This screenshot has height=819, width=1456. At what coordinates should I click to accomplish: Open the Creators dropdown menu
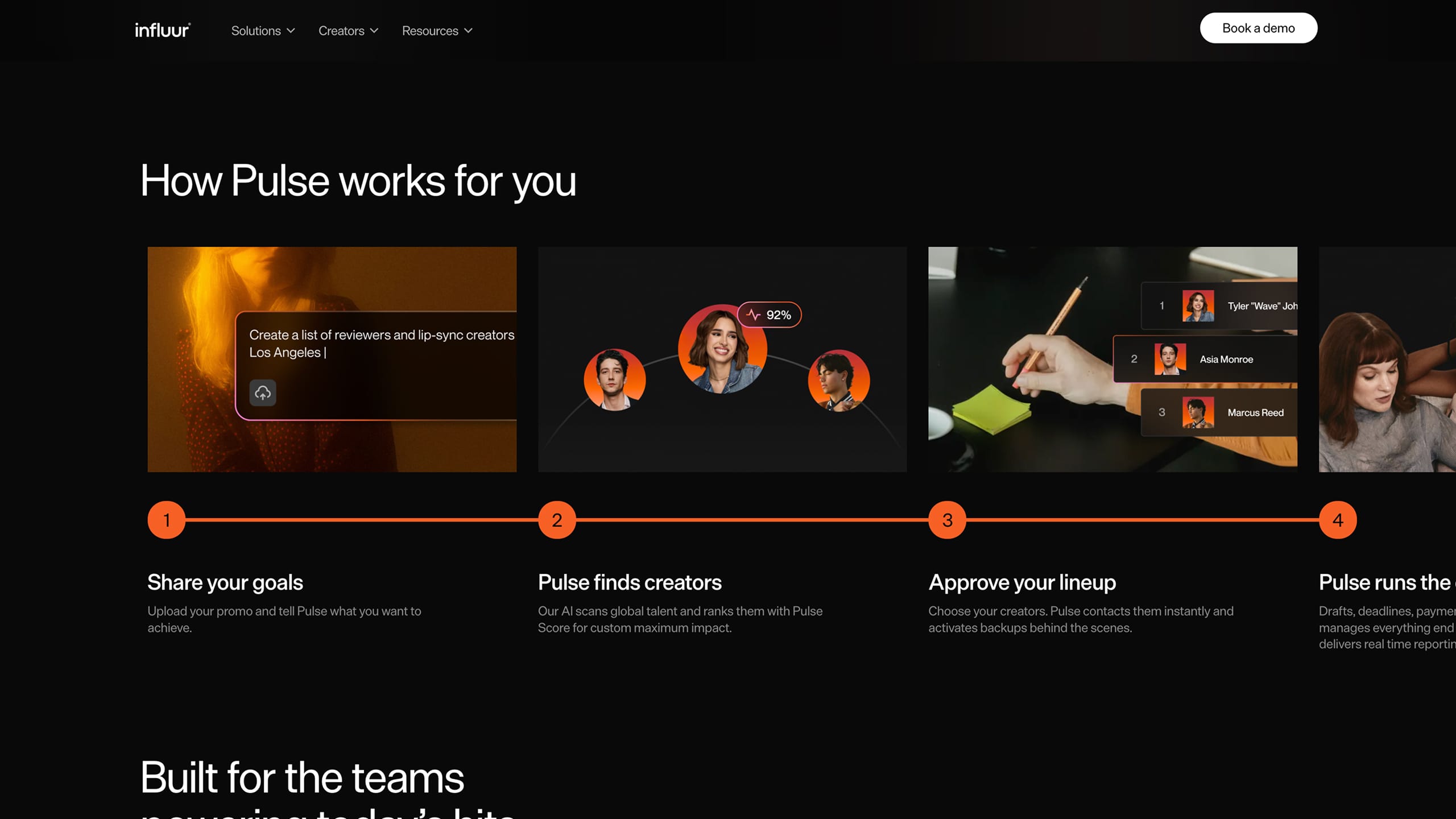click(348, 31)
